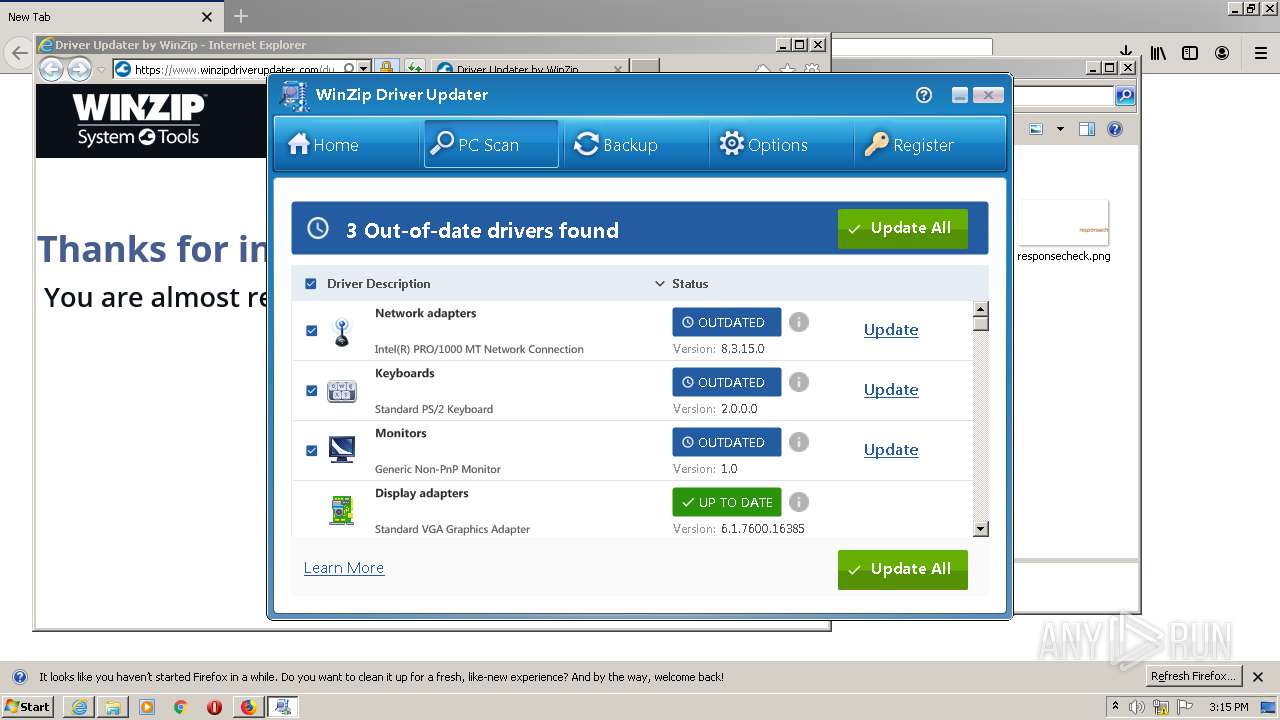The width and height of the screenshot is (1280, 720).
Task: Click Internet Explorer back button
Action: (52, 69)
